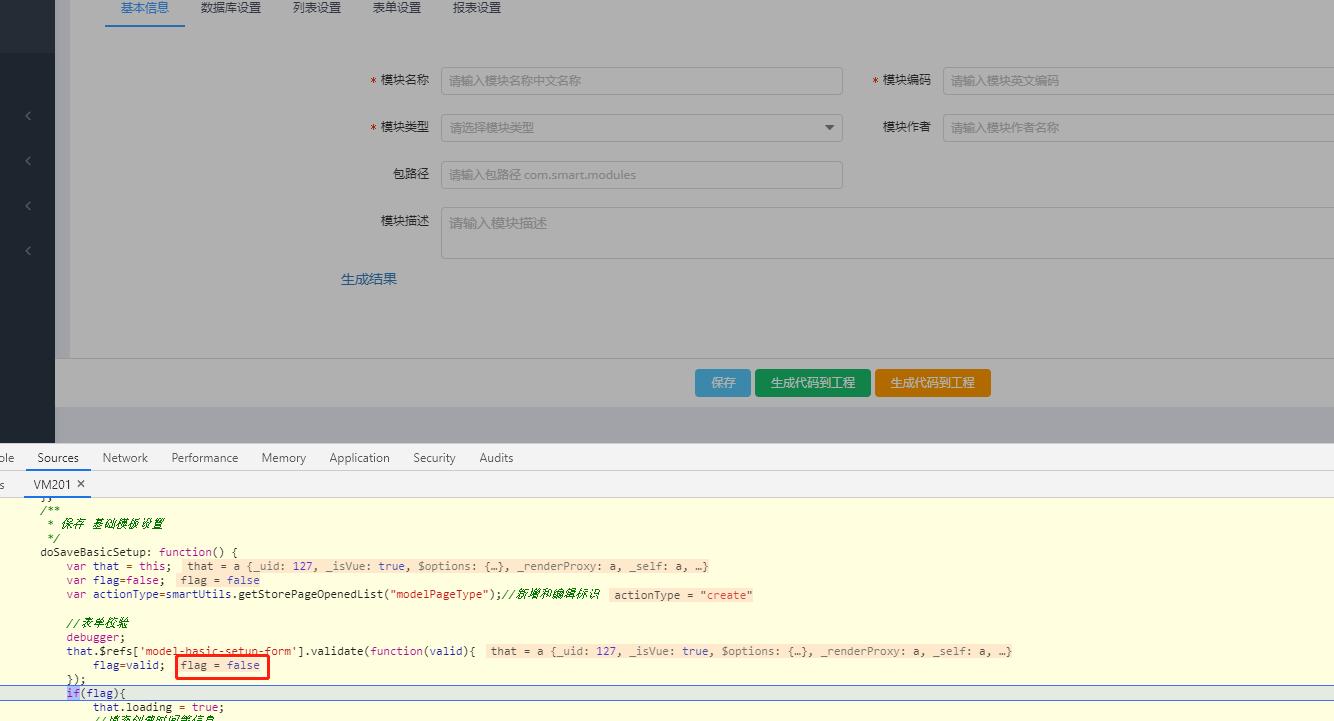Click the 'flag=valid;' code line

click(x=128, y=665)
